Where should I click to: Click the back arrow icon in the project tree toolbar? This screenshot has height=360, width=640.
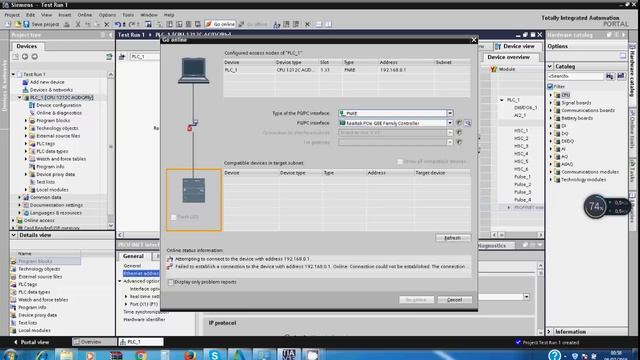pyautogui.click(x=25, y=57)
